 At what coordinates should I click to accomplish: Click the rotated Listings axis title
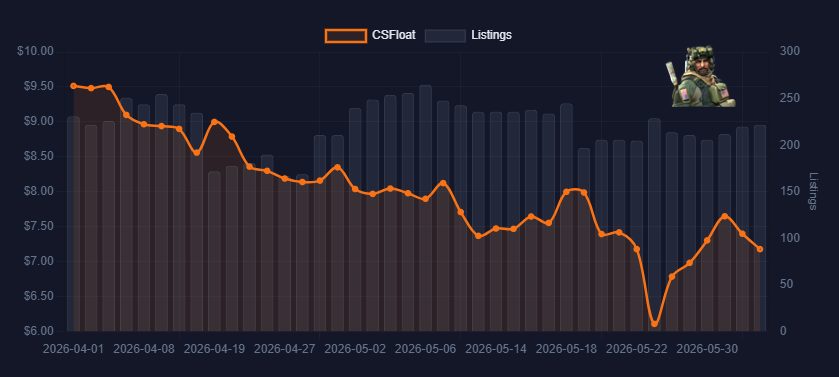[813, 191]
